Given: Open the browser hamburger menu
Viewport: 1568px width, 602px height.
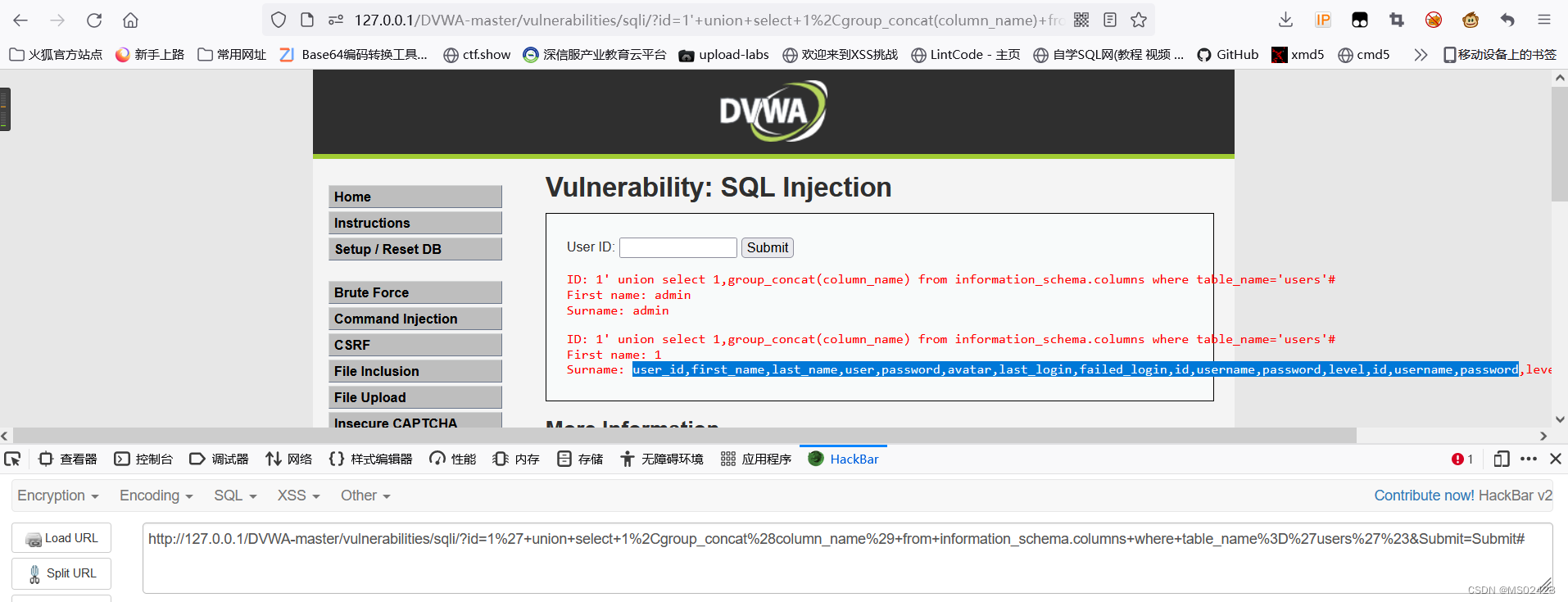Looking at the screenshot, I should [1544, 20].
